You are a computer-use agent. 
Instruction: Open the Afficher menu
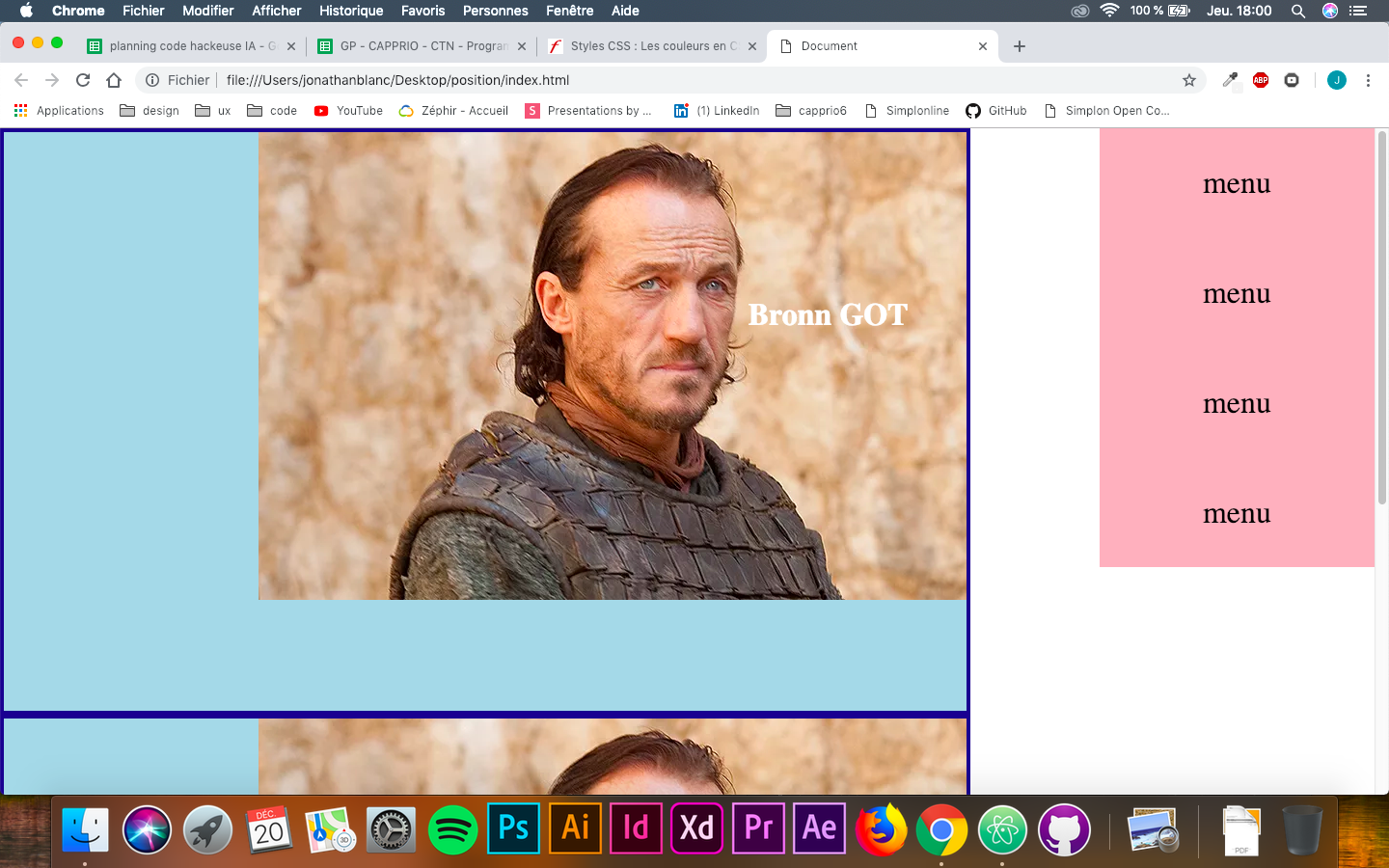(x=277, y=11)
